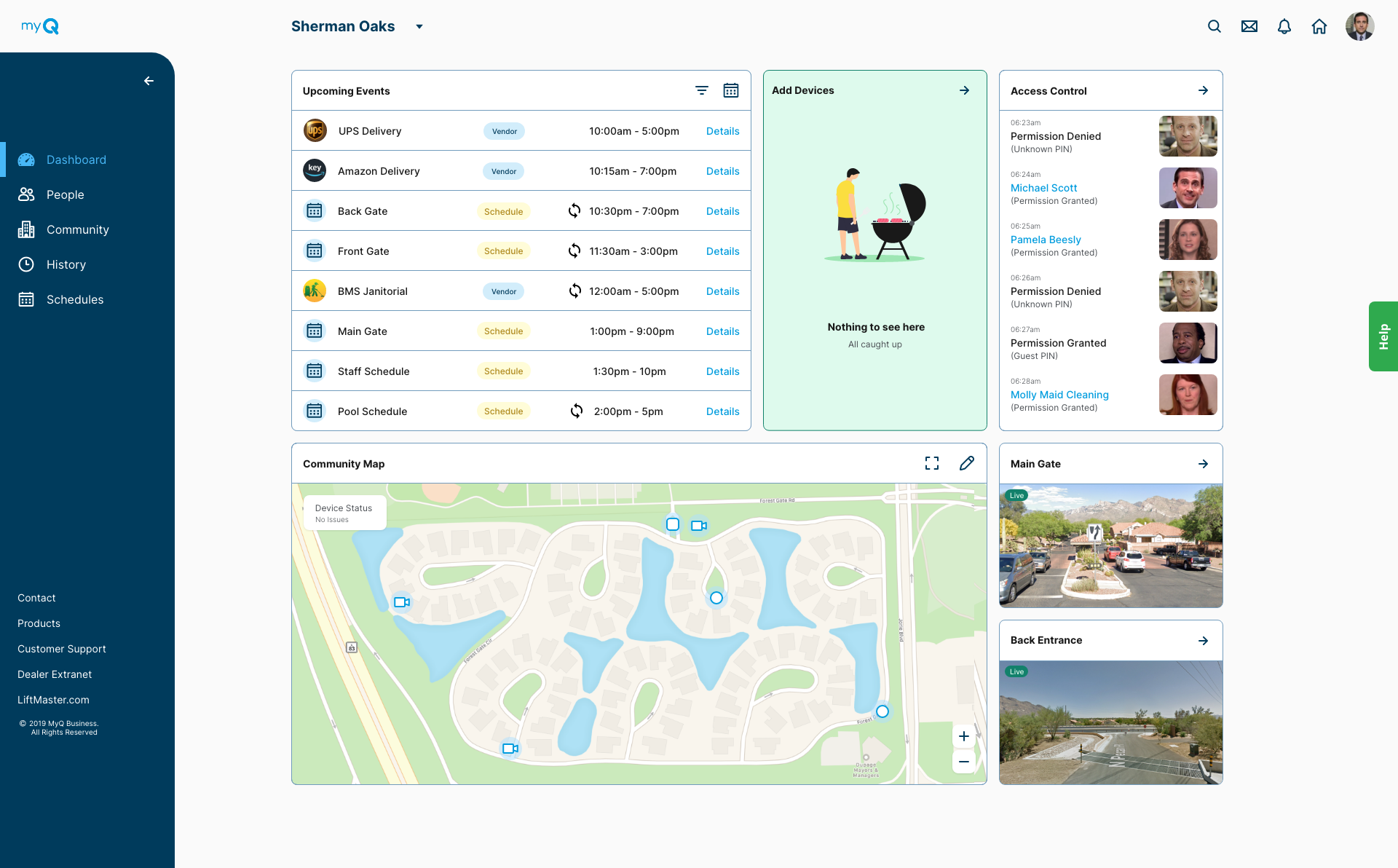Collapse the sidebar using the back arrow
This screenshot has width=1398, height=868.
click(x=149, y=81)
